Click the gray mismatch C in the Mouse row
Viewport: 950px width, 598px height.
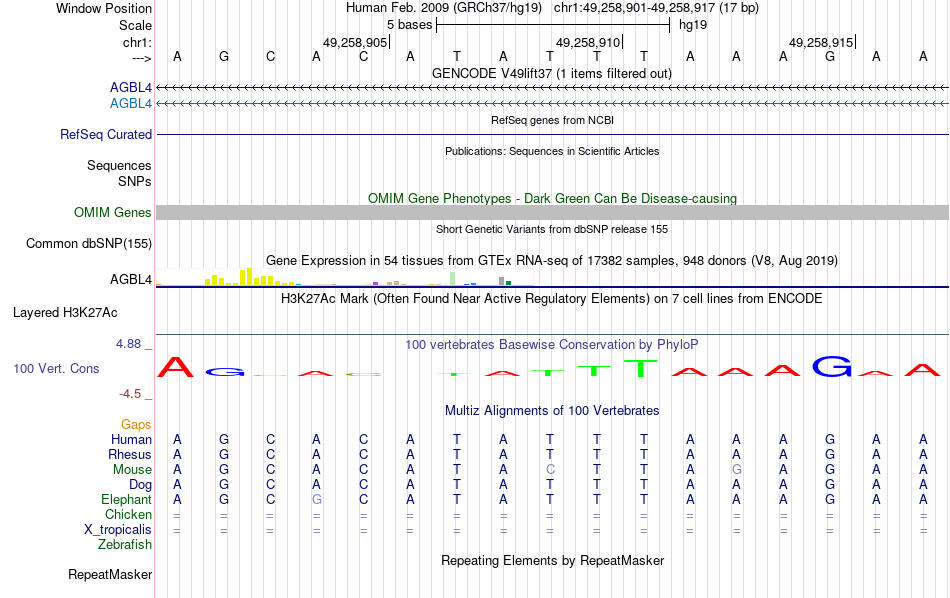[550, 470]
